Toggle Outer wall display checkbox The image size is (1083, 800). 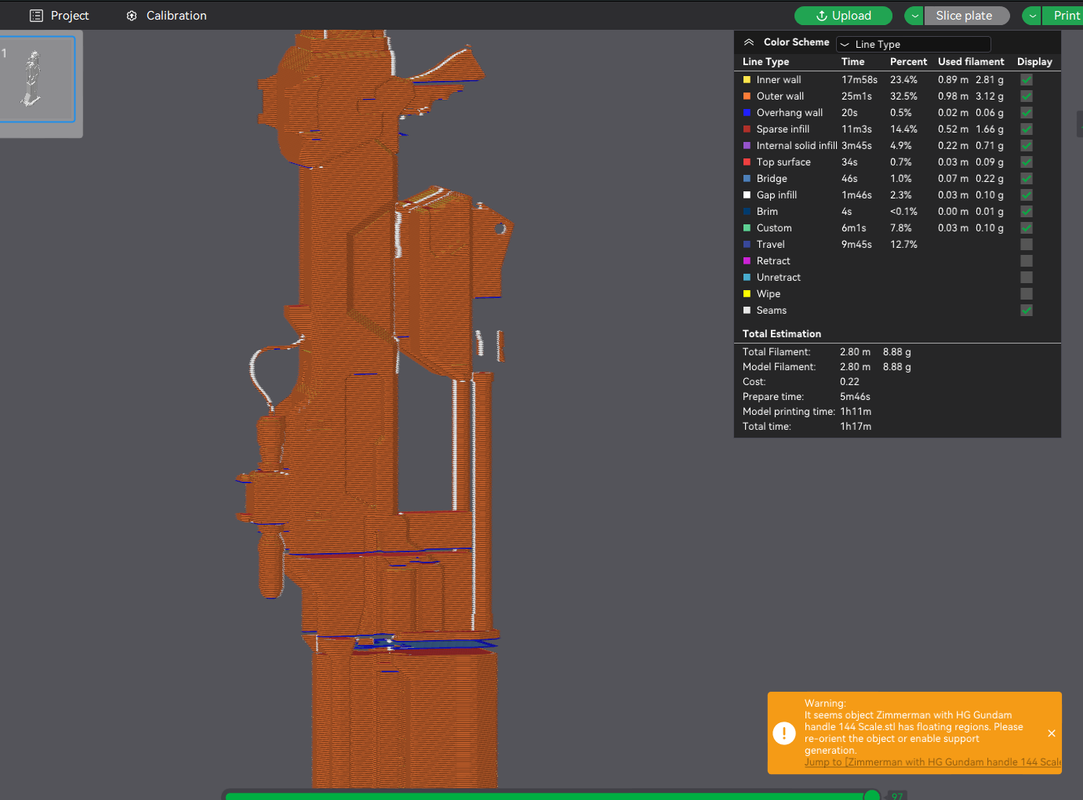click(1026, 96)
